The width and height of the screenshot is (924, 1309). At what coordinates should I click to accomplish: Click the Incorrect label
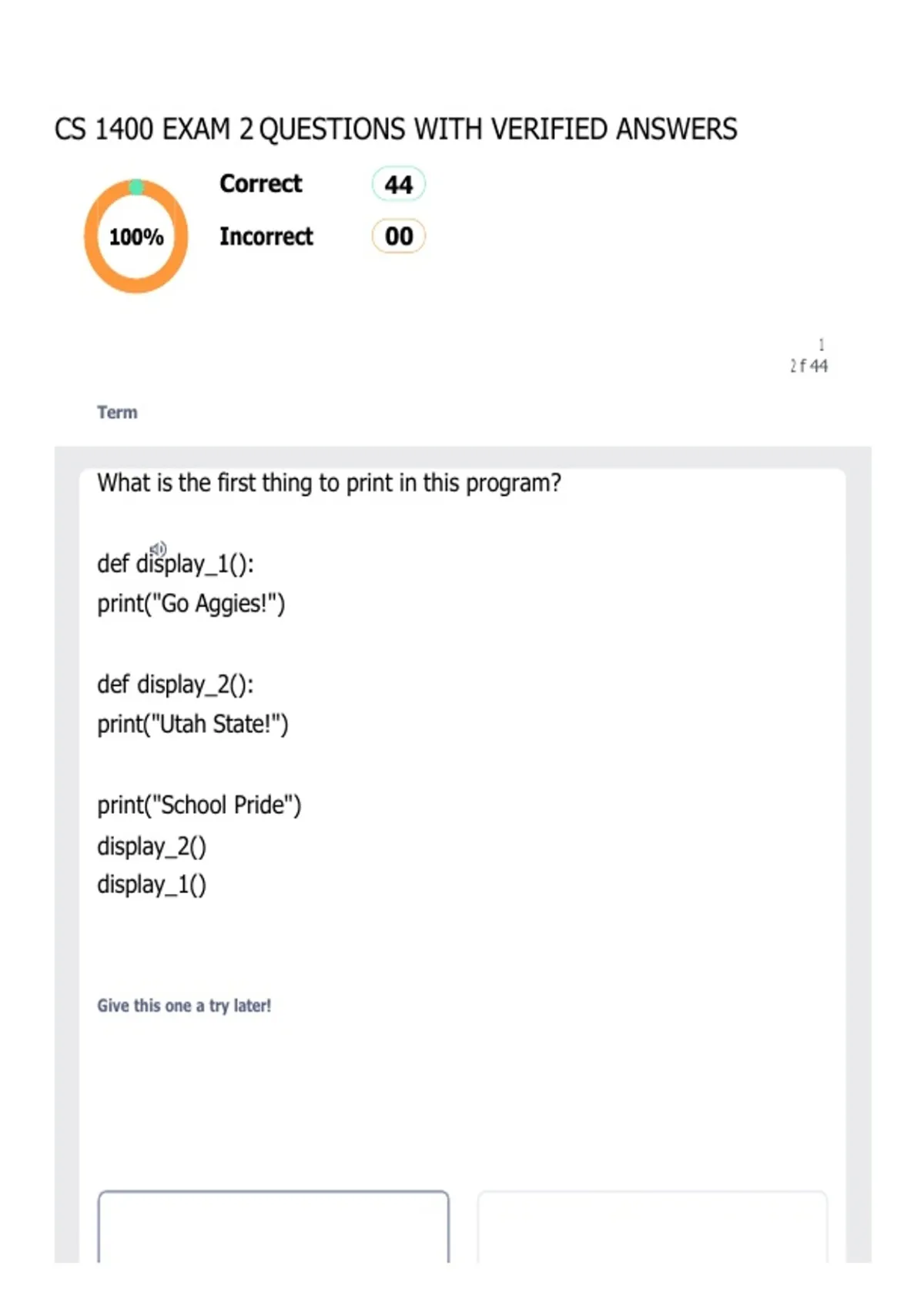tap(266, 236)
